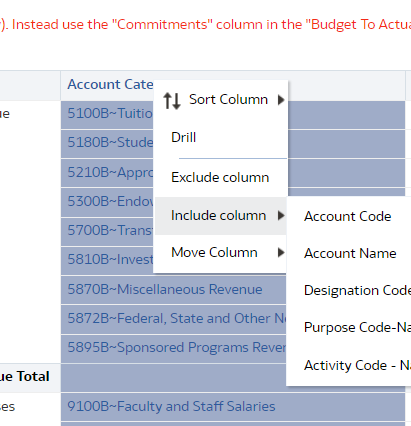Open the Include column menu entry
The height and width of the screenshot is (426, 411).
pyautogui.click(x=221, y=216)
